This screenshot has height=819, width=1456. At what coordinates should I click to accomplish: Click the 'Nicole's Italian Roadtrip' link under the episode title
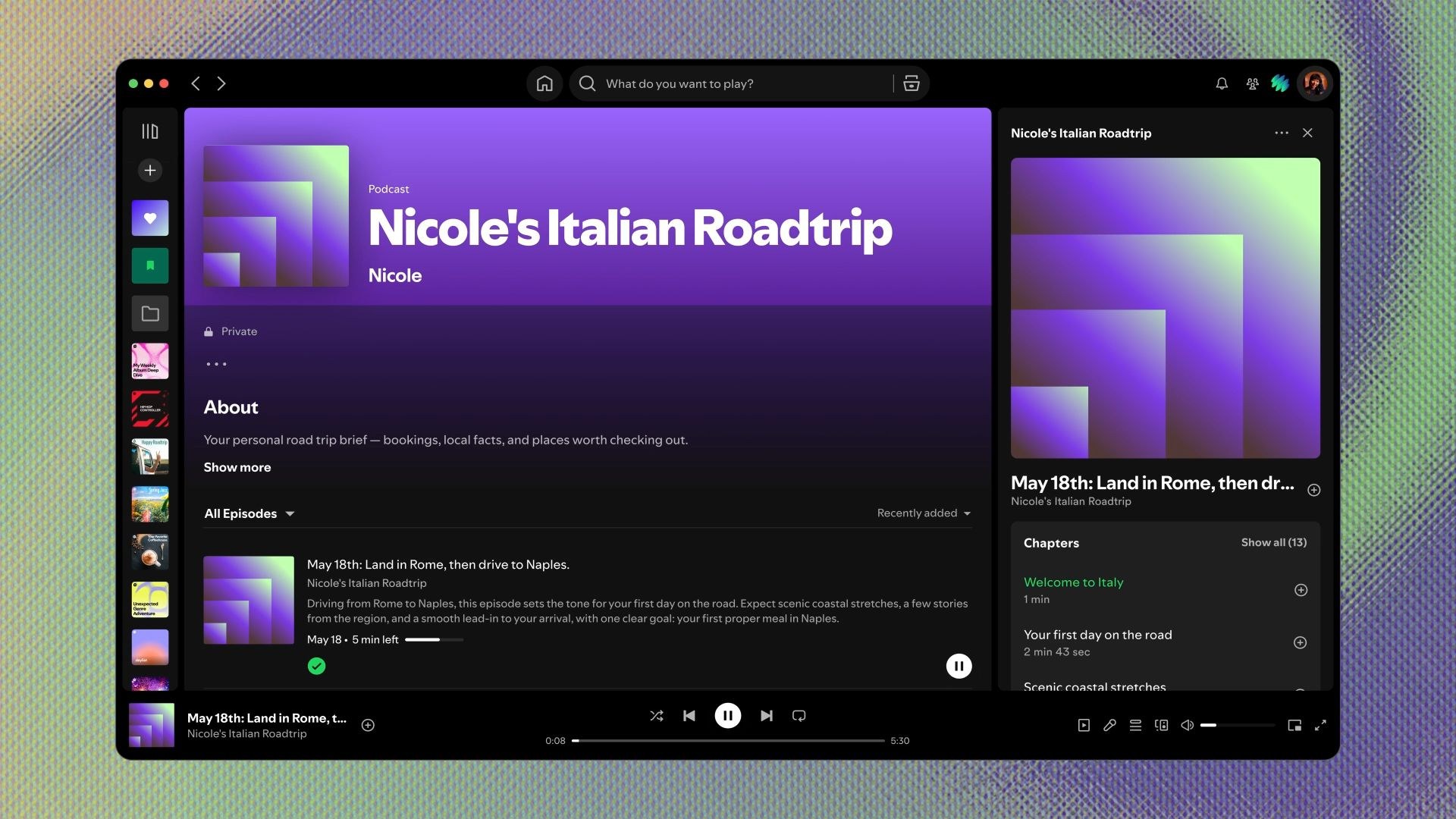[366, 583]
